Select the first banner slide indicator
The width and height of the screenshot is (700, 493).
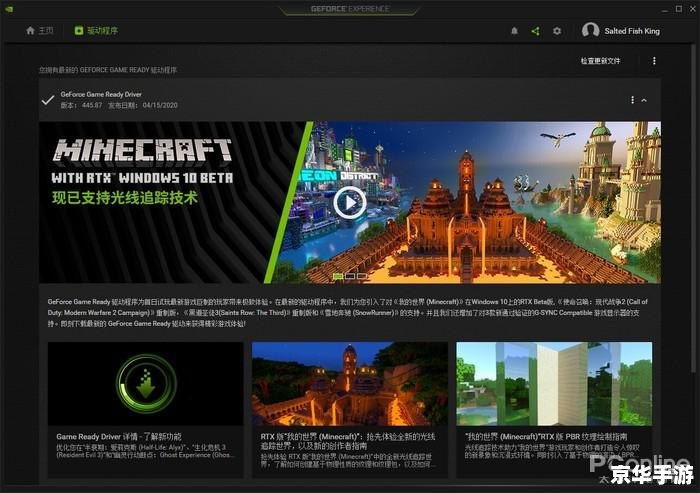(x=338, y=276)
